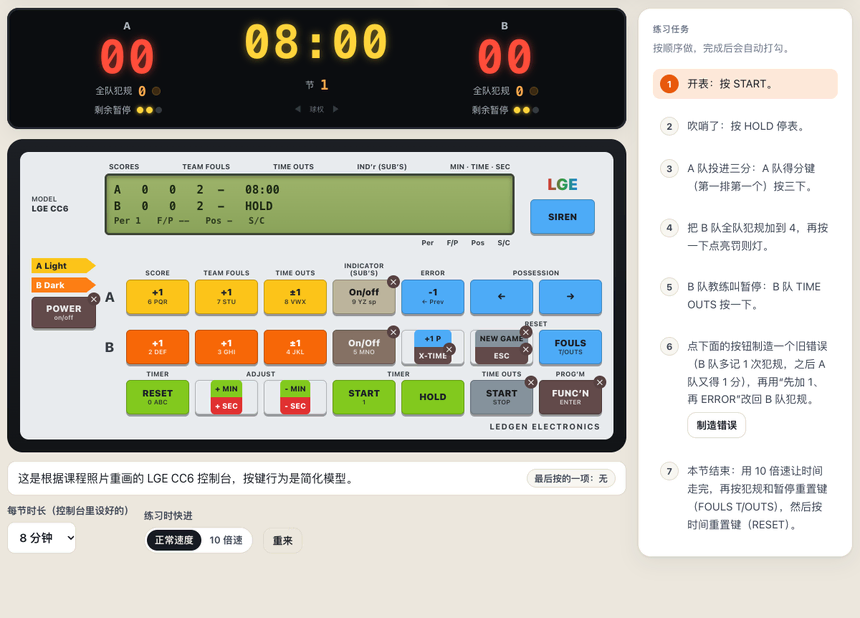Click team A's red score 00

[127, 56]
